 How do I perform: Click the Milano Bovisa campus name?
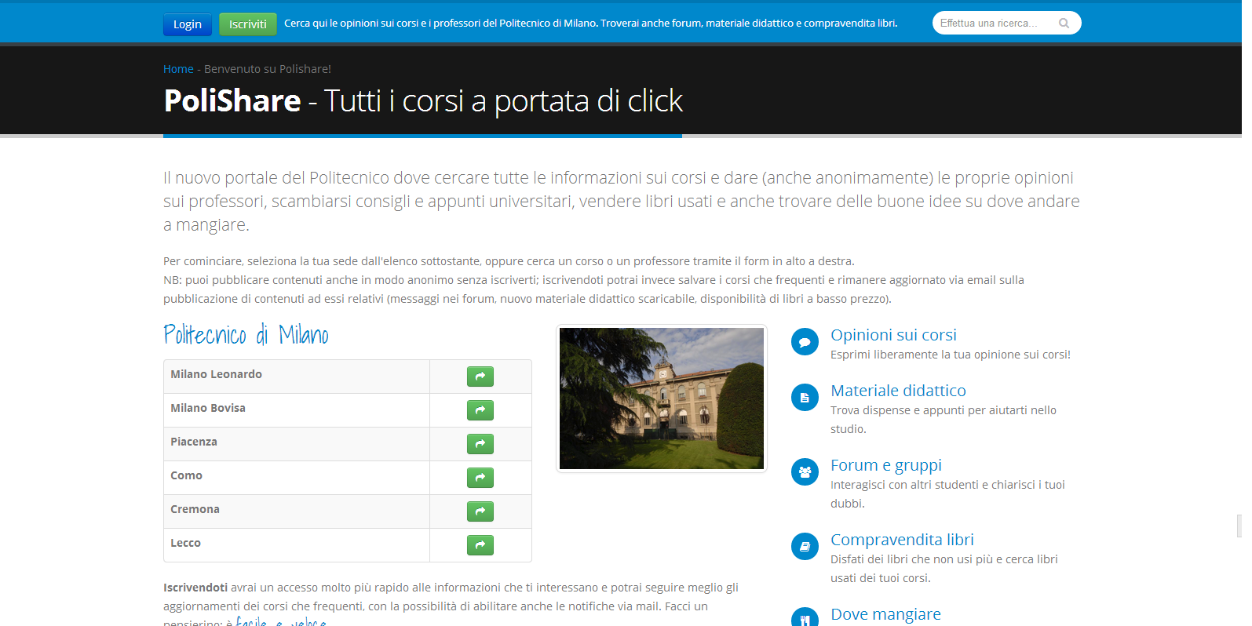tap(208, 408)
